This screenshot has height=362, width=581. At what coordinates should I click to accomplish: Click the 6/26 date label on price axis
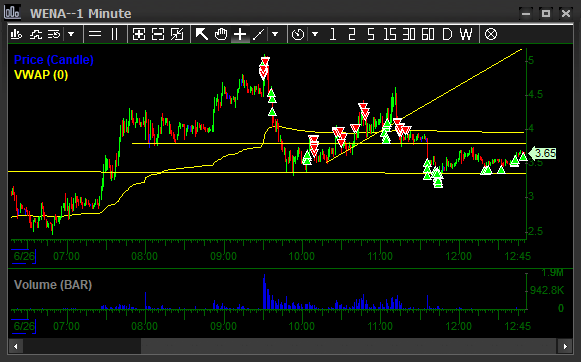click(x=24, y=256)
